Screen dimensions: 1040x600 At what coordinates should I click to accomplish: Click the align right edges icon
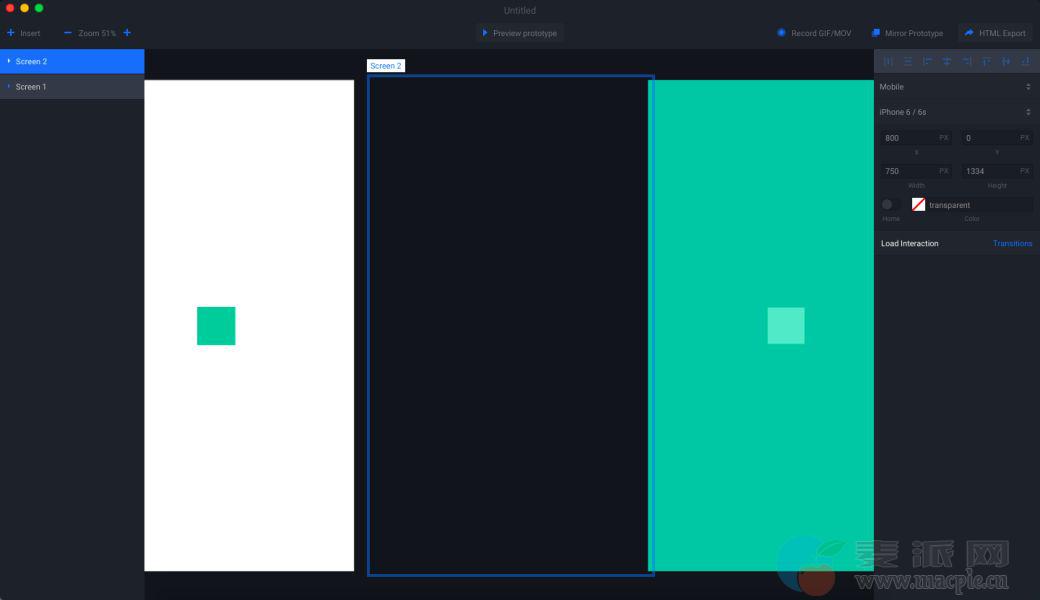click(x=967, y=61)
